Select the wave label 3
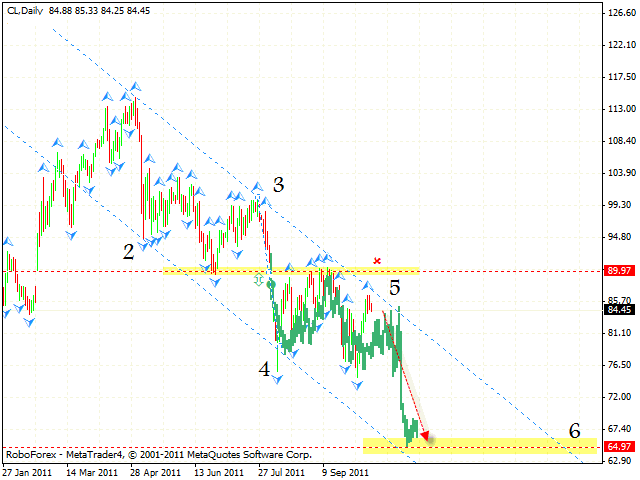The image size is (640, 480). coord(278,184)
